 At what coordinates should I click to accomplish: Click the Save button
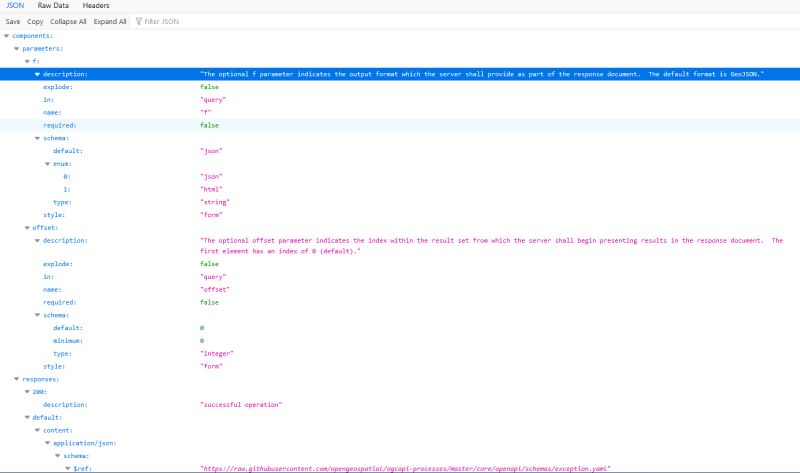coord(13,21)
